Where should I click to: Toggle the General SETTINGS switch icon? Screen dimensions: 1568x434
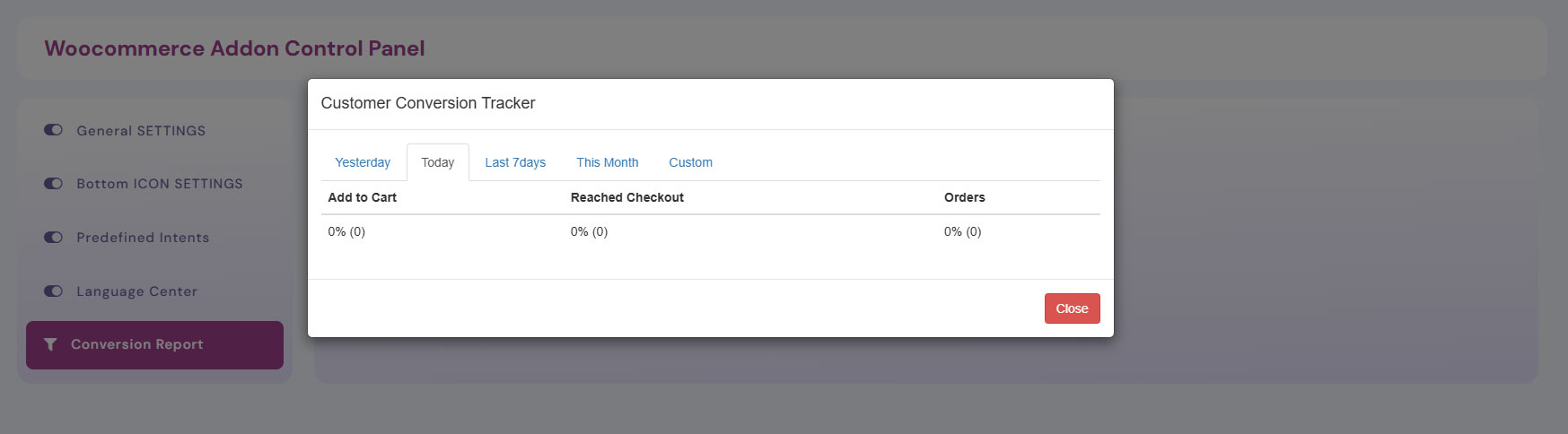(53, 130)
